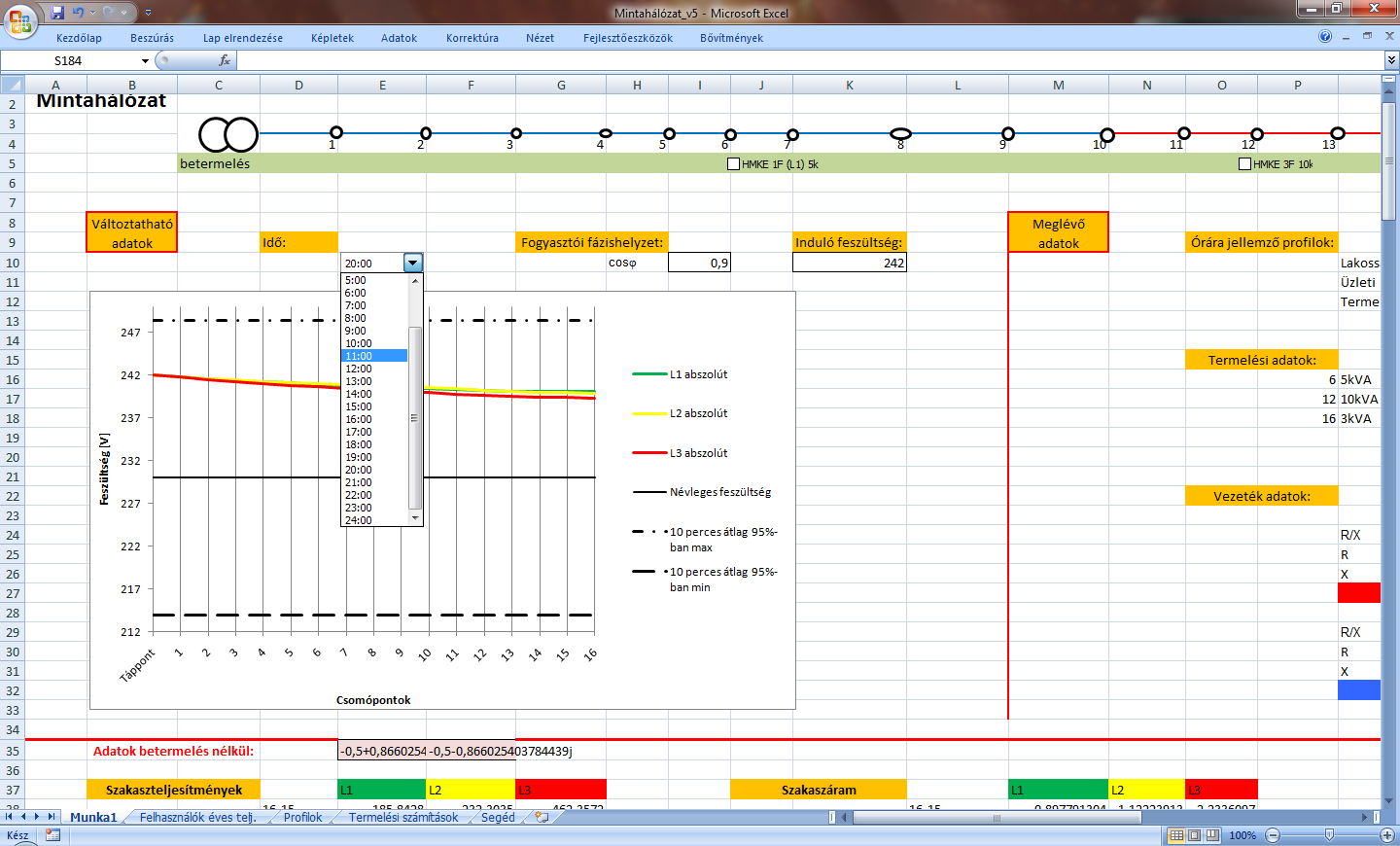Click the Változtatható adatok box
The width and height of the screenshot is (1400, 846).
(x=132, y=232)
